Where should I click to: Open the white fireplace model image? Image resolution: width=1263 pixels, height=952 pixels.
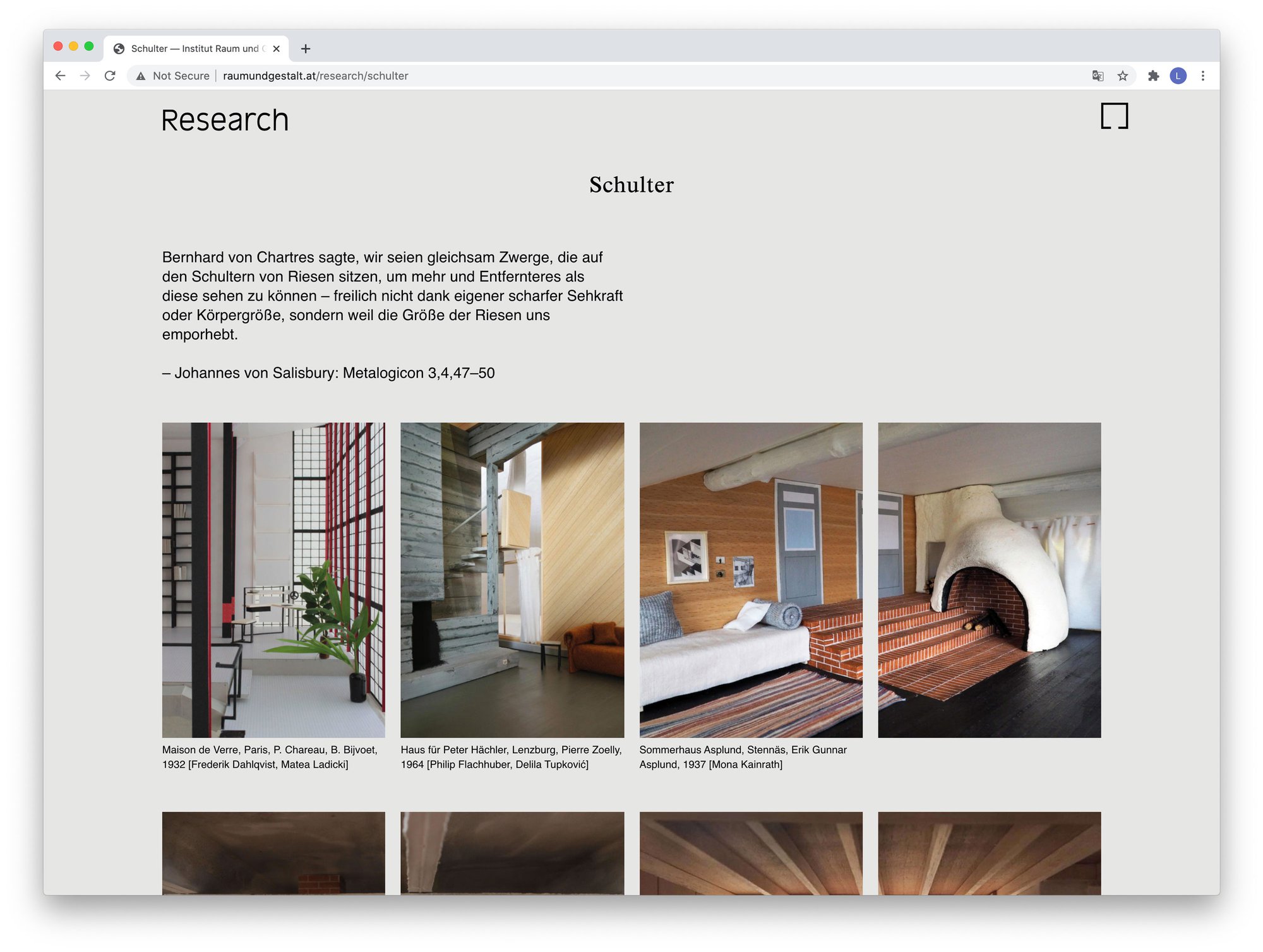[x=990, y=580]
